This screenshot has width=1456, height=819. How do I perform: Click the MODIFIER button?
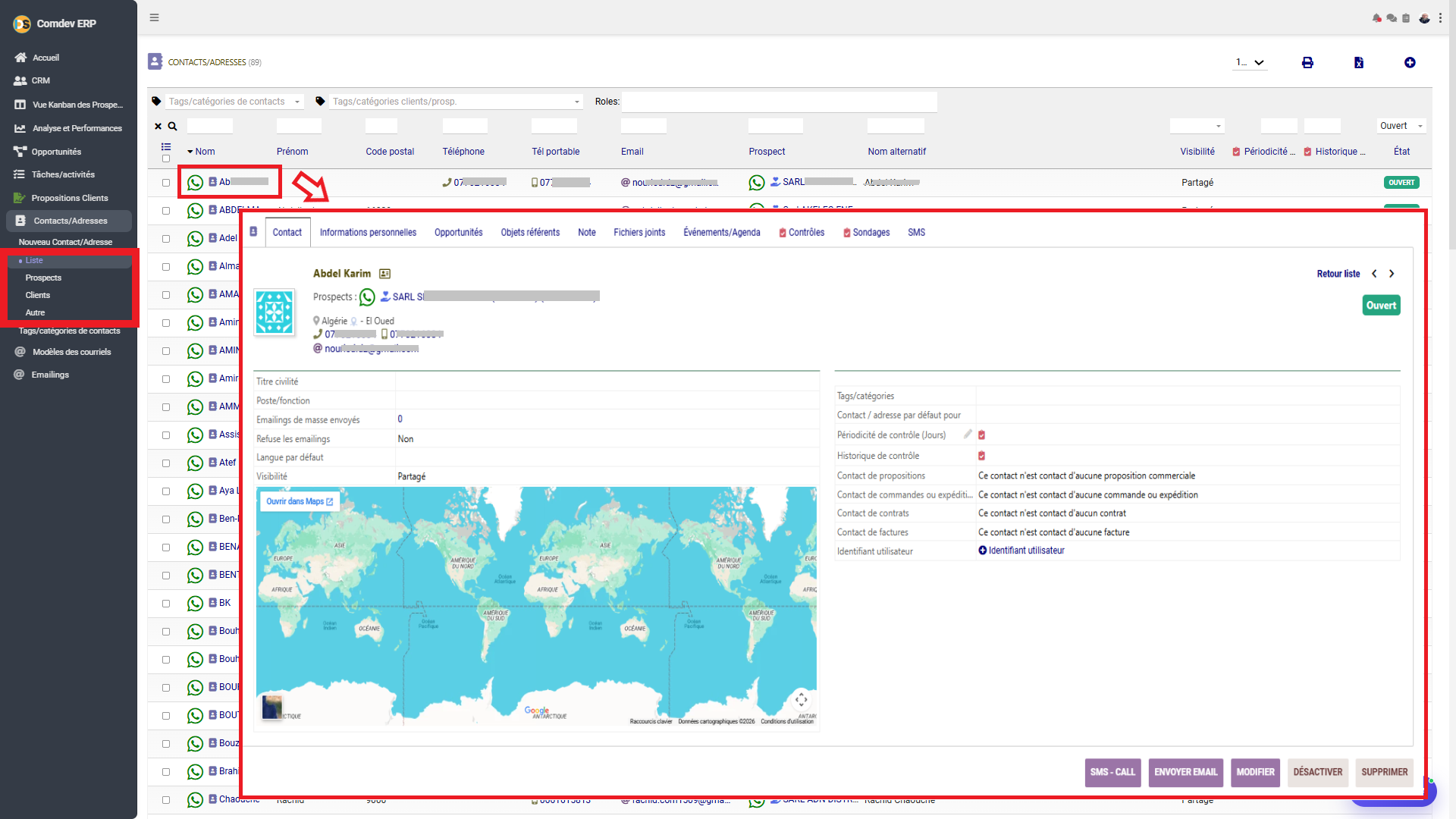coord(1255,772)
